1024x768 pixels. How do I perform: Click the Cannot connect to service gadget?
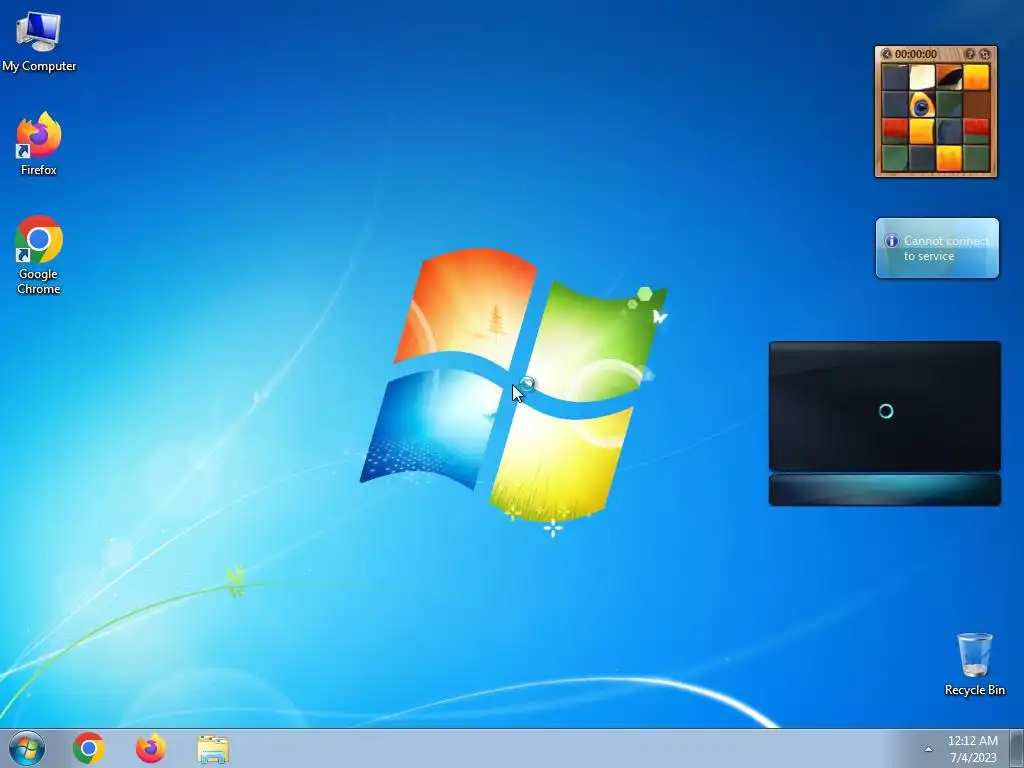(937, 248)
